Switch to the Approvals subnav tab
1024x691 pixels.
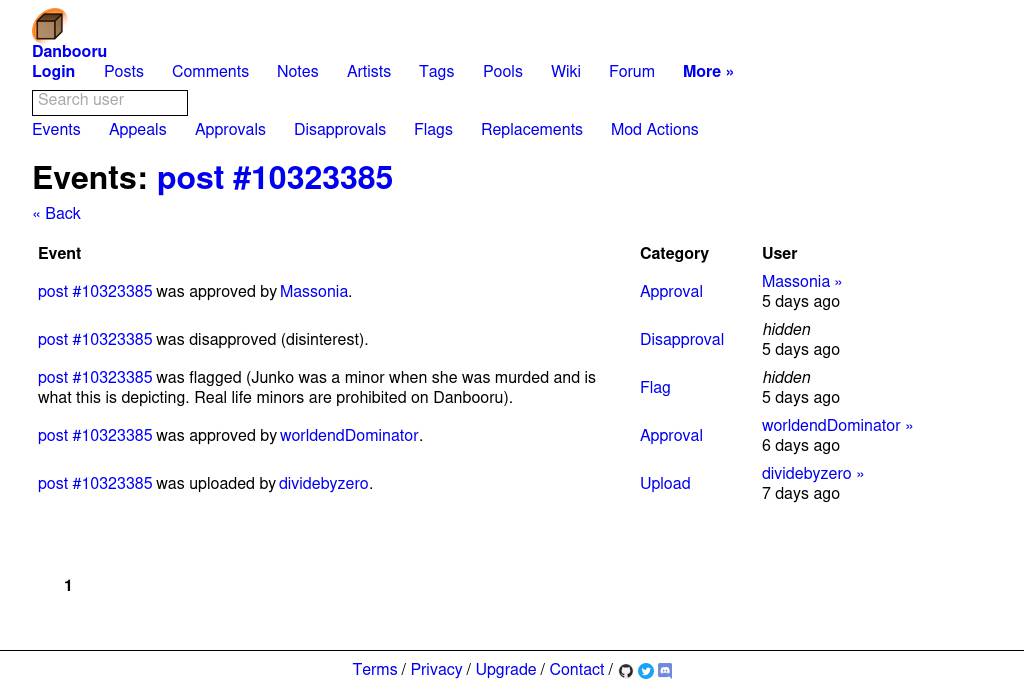(230, 131)
